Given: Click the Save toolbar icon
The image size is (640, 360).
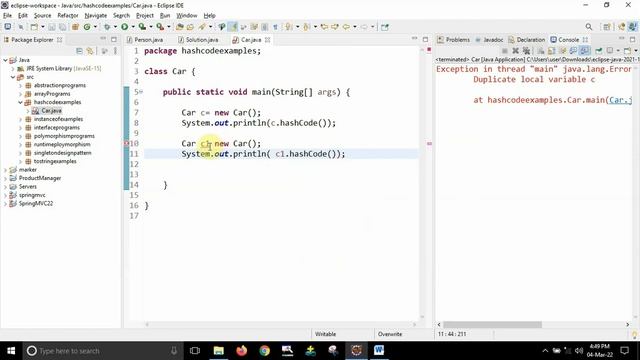Looking at the screenshot, I should pos(52,27).
